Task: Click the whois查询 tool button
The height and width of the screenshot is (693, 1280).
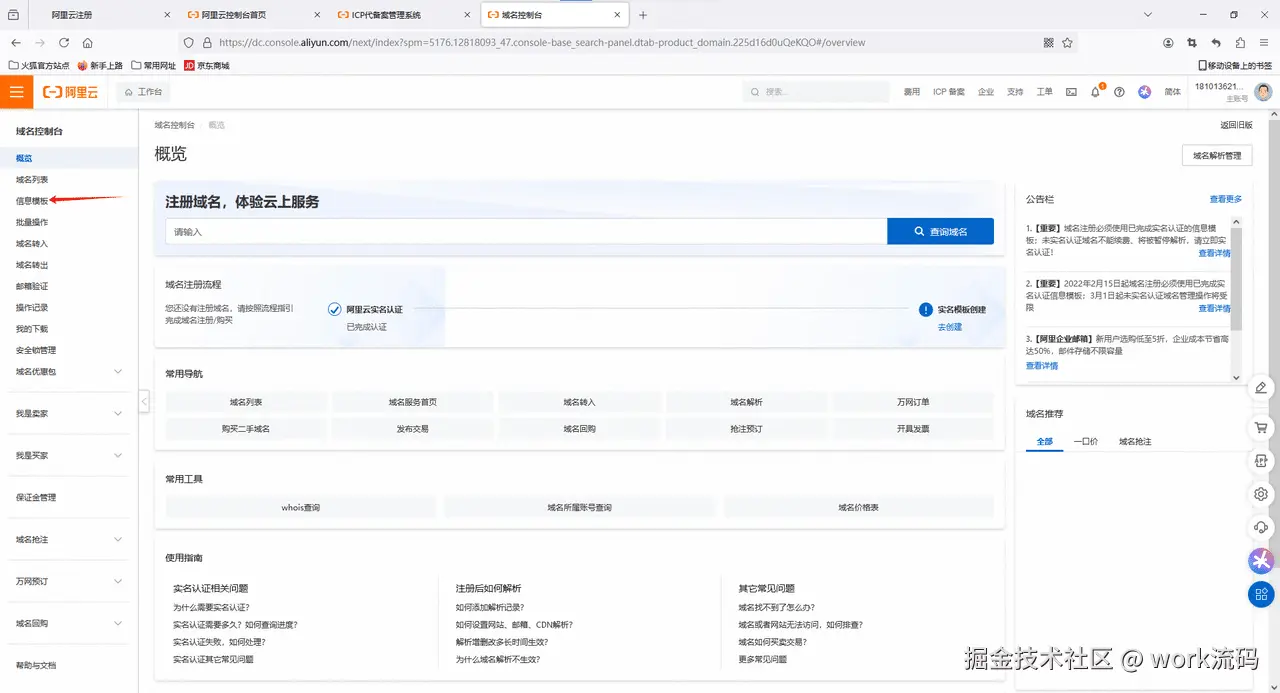Action: point(301,507)
